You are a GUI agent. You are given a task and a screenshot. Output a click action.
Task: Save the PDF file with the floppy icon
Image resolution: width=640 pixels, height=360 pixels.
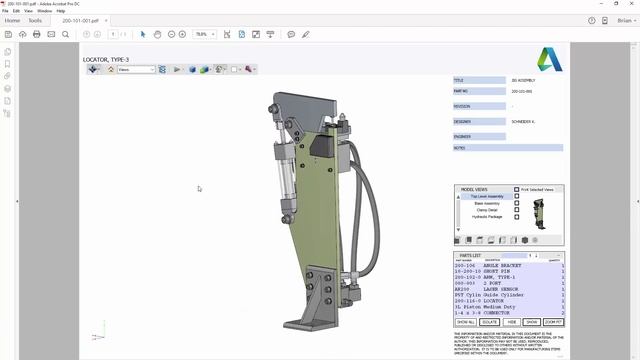click(8, 34)
